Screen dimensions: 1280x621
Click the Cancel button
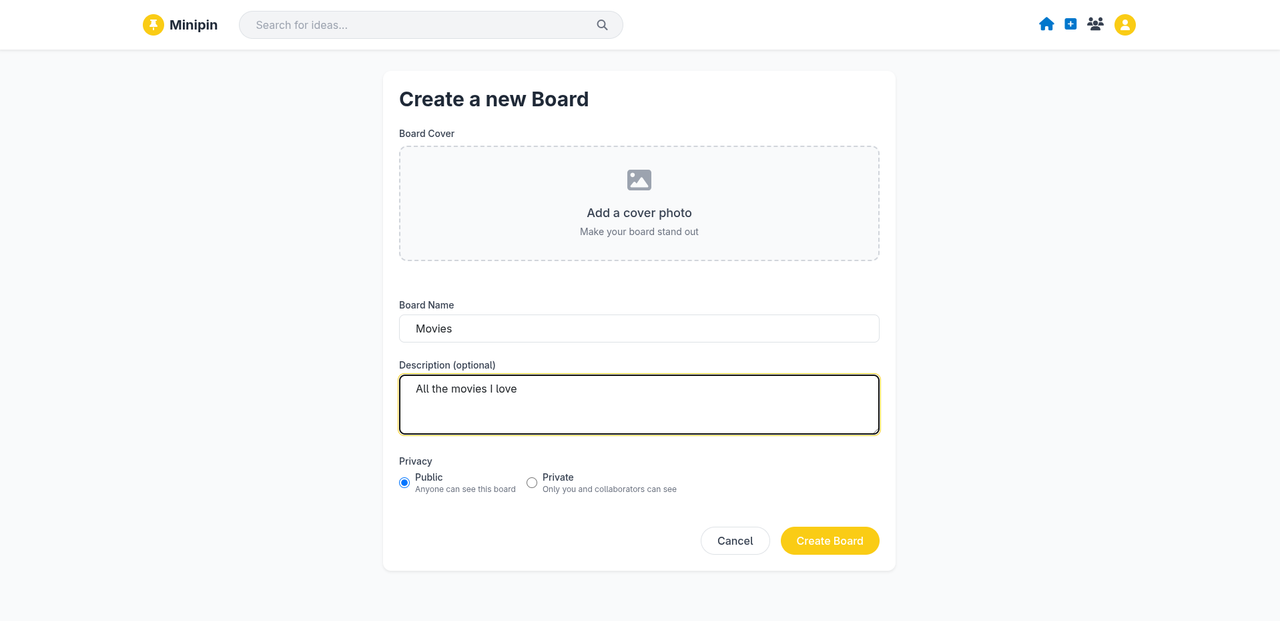coord(735,541)
